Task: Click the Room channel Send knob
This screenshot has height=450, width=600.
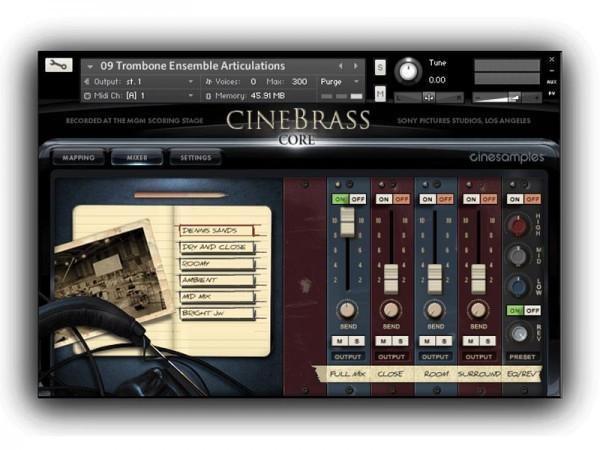Action: (435, 310)
